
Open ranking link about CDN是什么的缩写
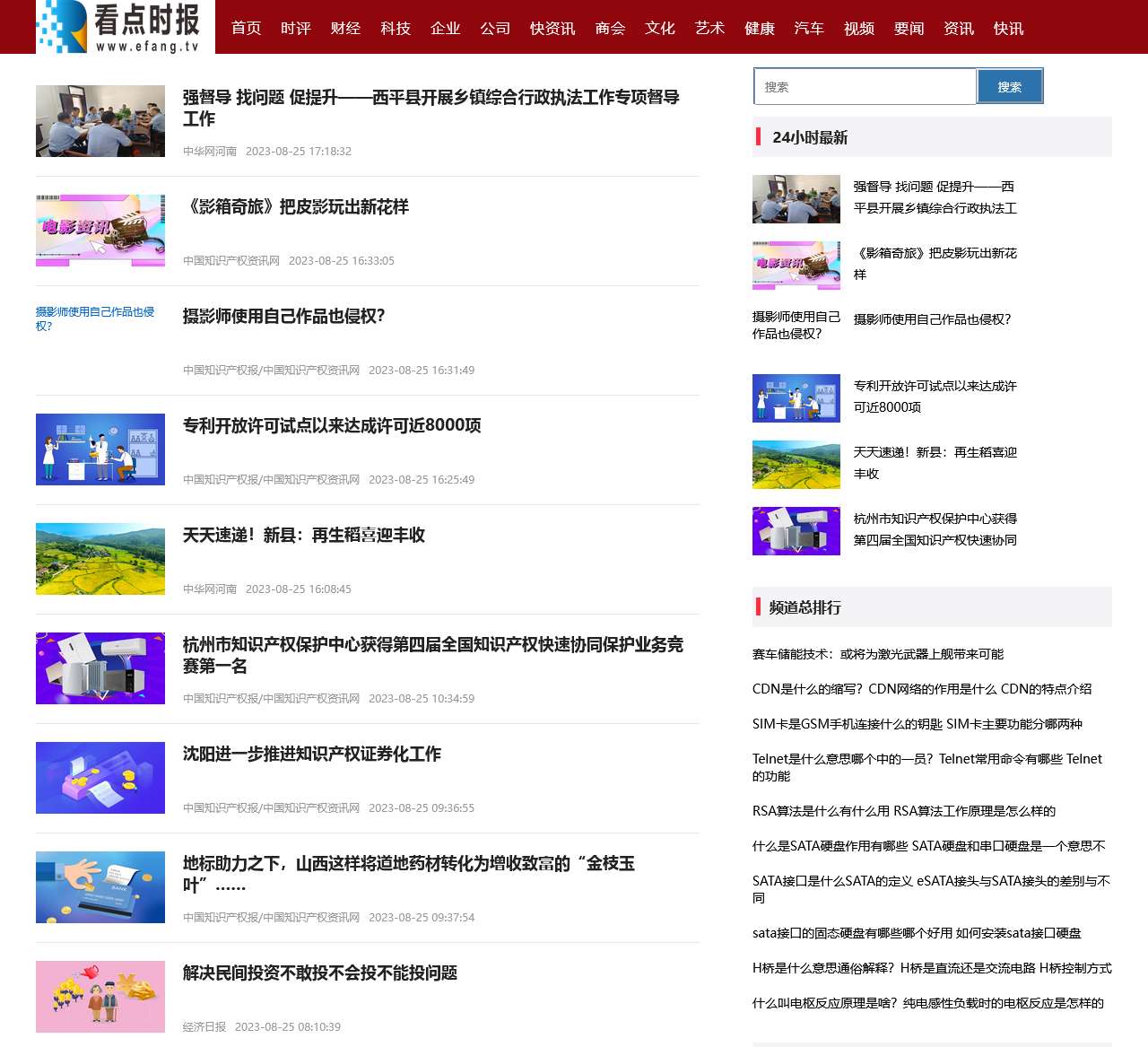click(x=922, y=689)
